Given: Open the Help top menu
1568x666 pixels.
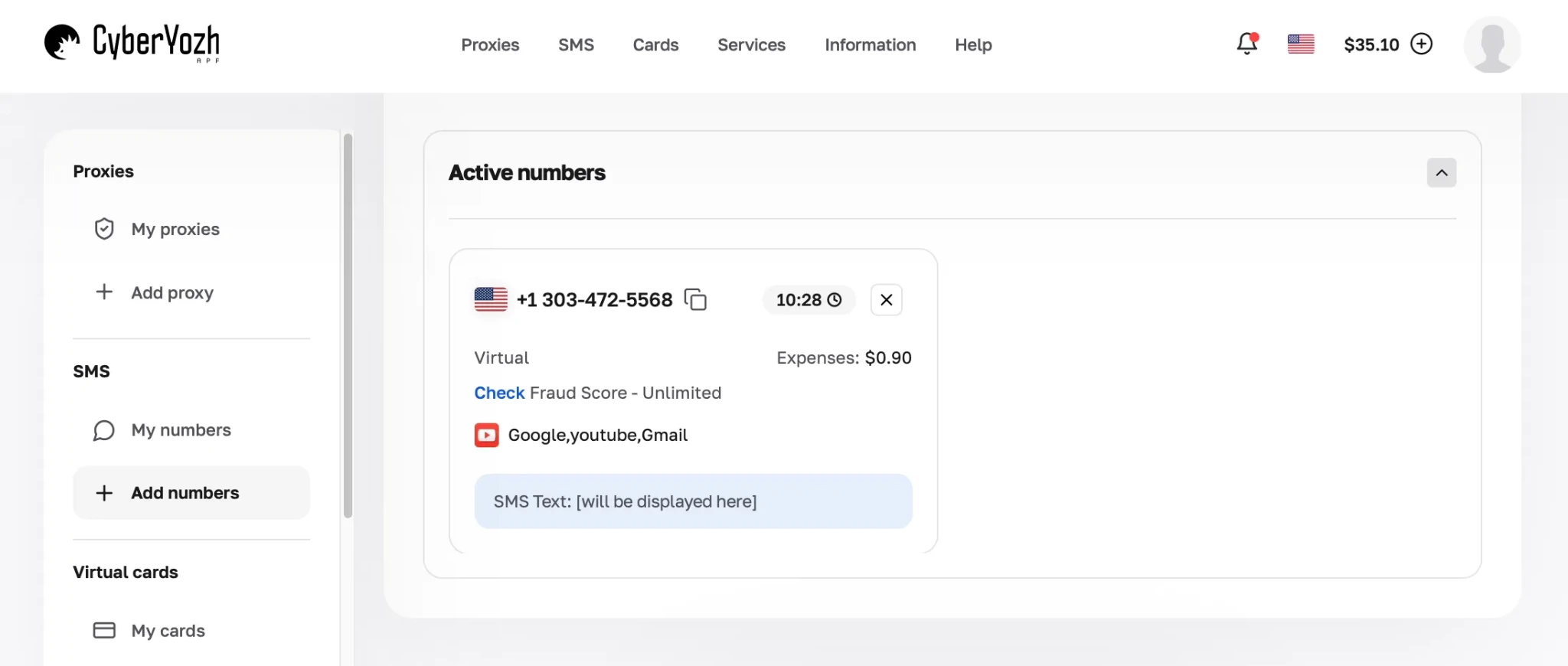Looking at the screenshot, I should pos(973,45).
